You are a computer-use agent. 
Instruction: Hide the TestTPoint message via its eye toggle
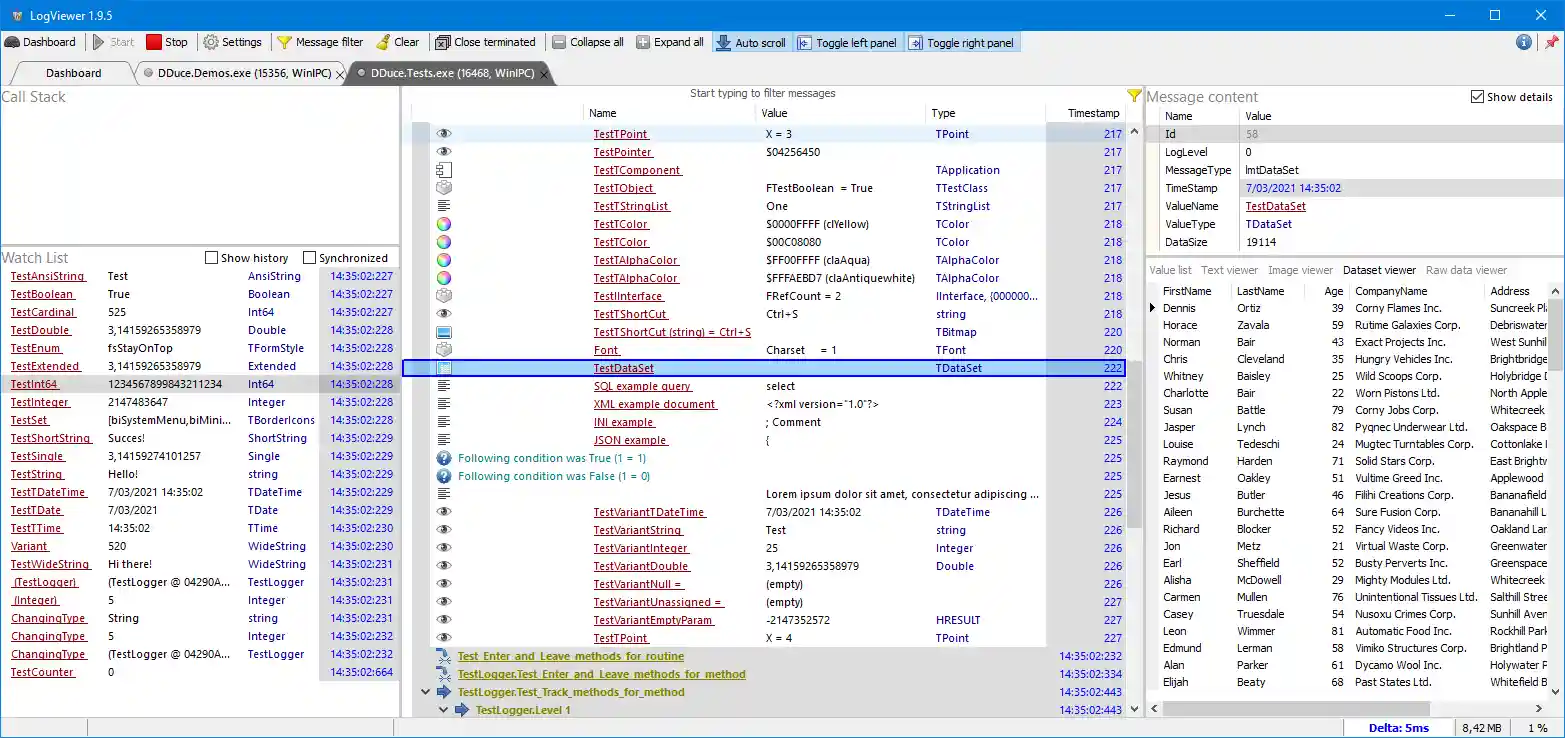coord(443,133)
